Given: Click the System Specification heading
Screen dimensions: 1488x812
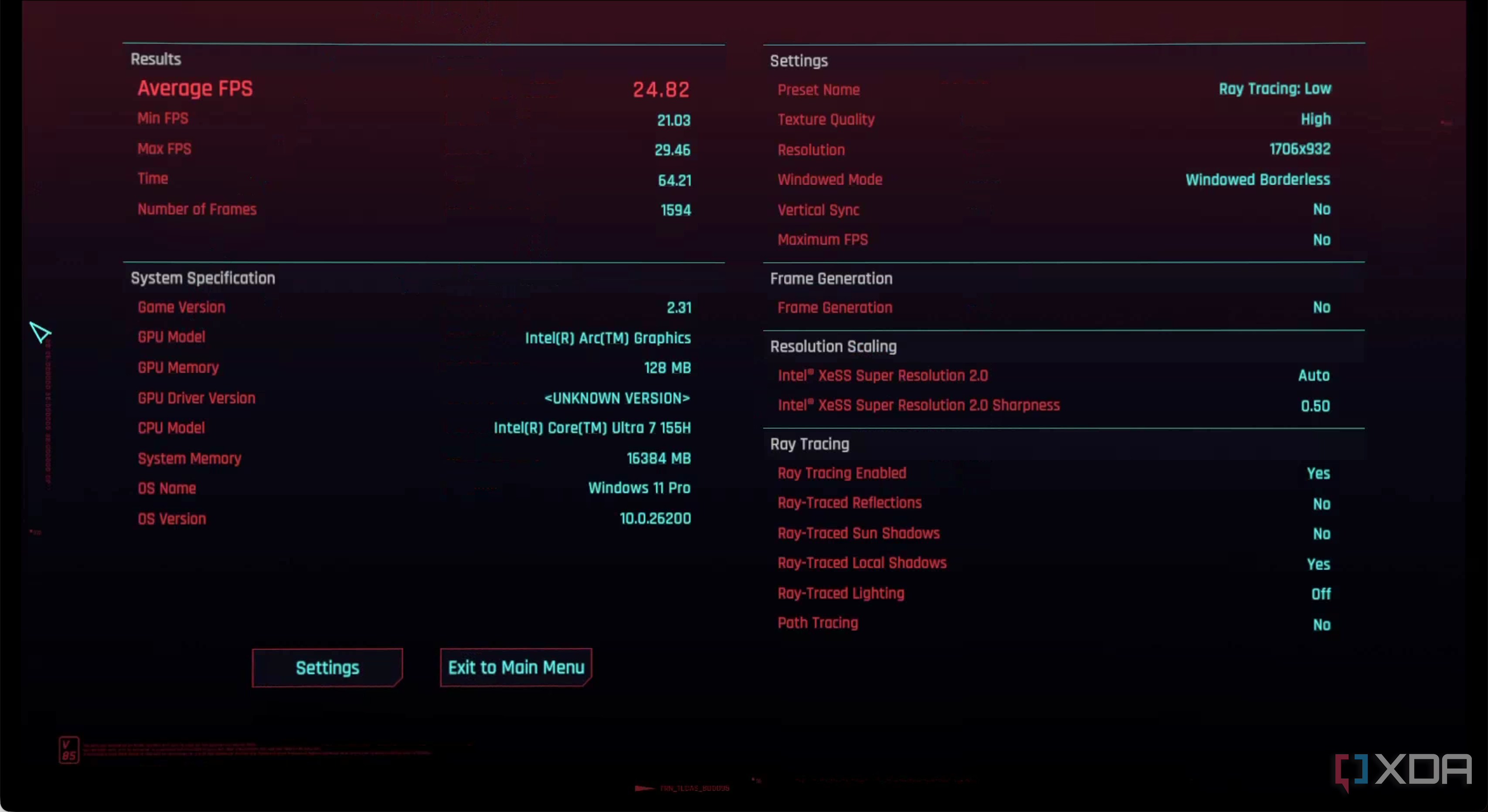Looking at the screenshot, I should 203,278.
